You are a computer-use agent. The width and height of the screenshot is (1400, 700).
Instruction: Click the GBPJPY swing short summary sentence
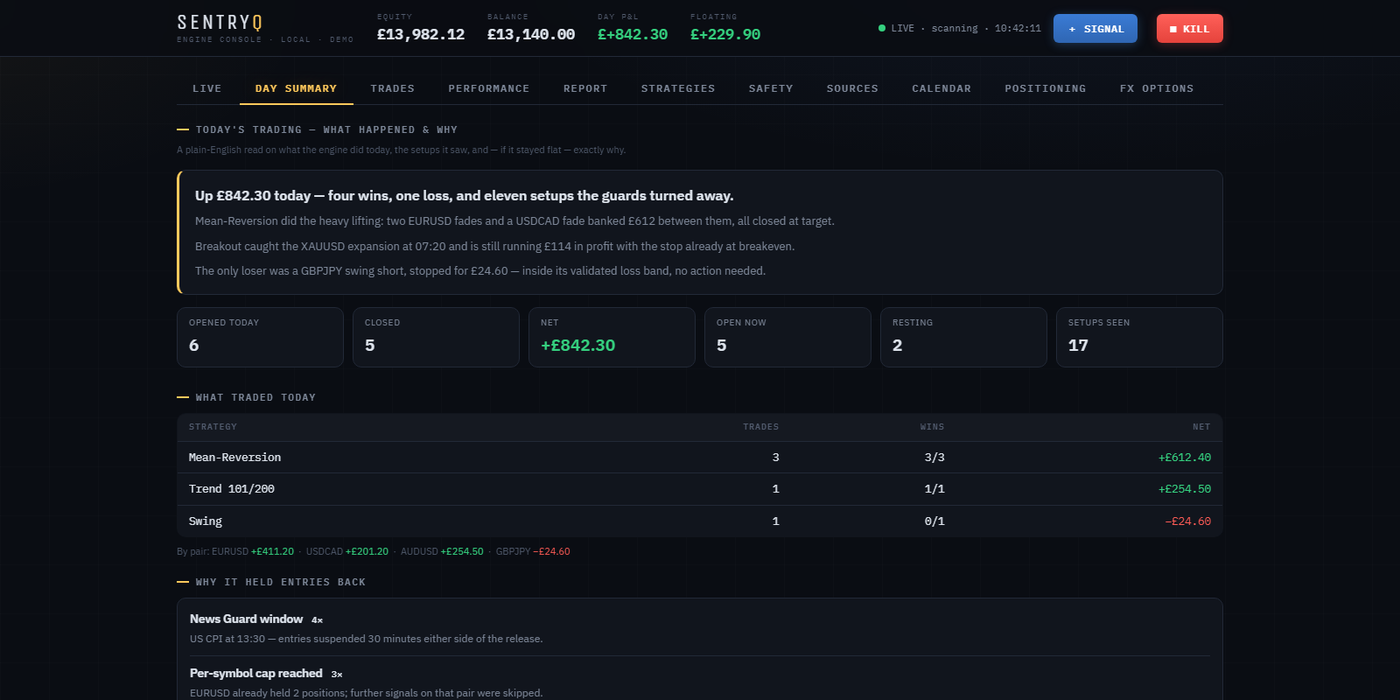pos(480,271)
